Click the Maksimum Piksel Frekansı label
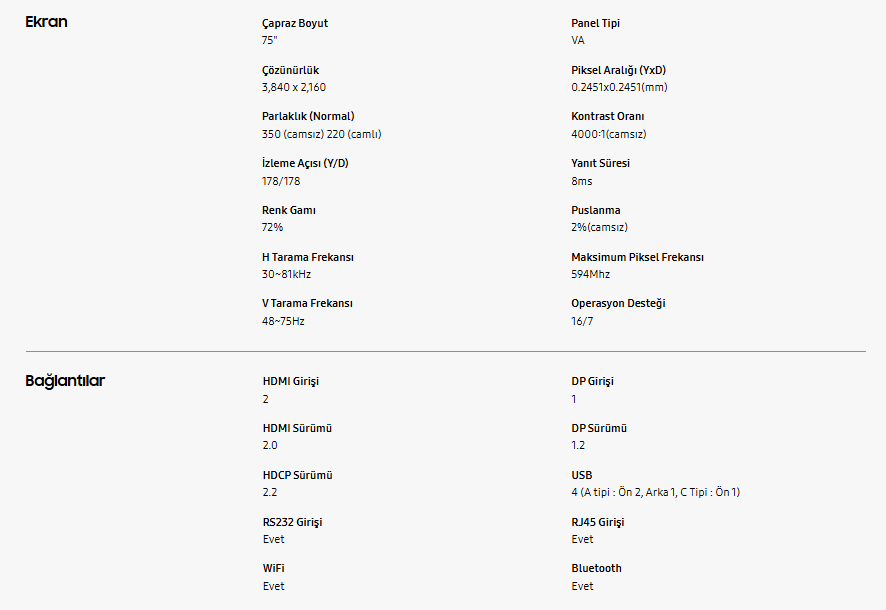Viewport: 886px width, 610px height. (x=637, y=257)
